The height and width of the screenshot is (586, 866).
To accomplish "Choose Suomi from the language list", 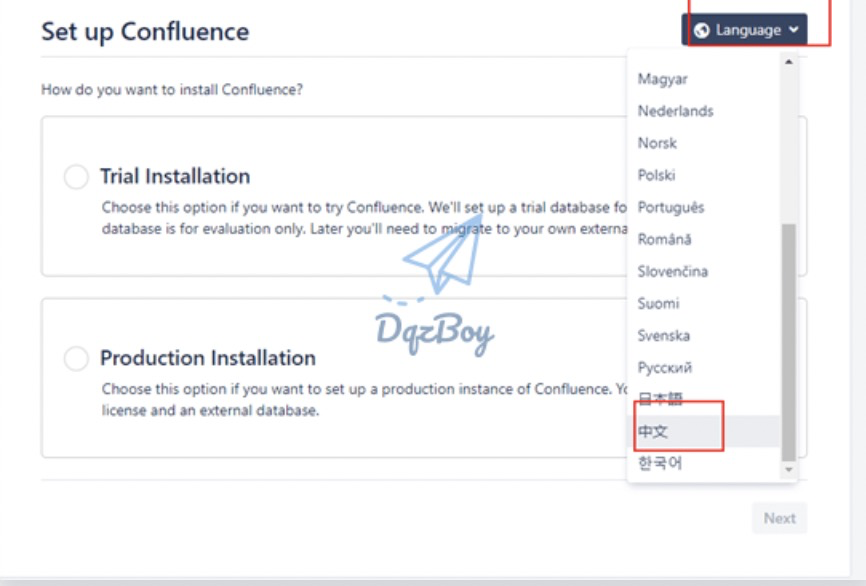I will click(704, 303).
